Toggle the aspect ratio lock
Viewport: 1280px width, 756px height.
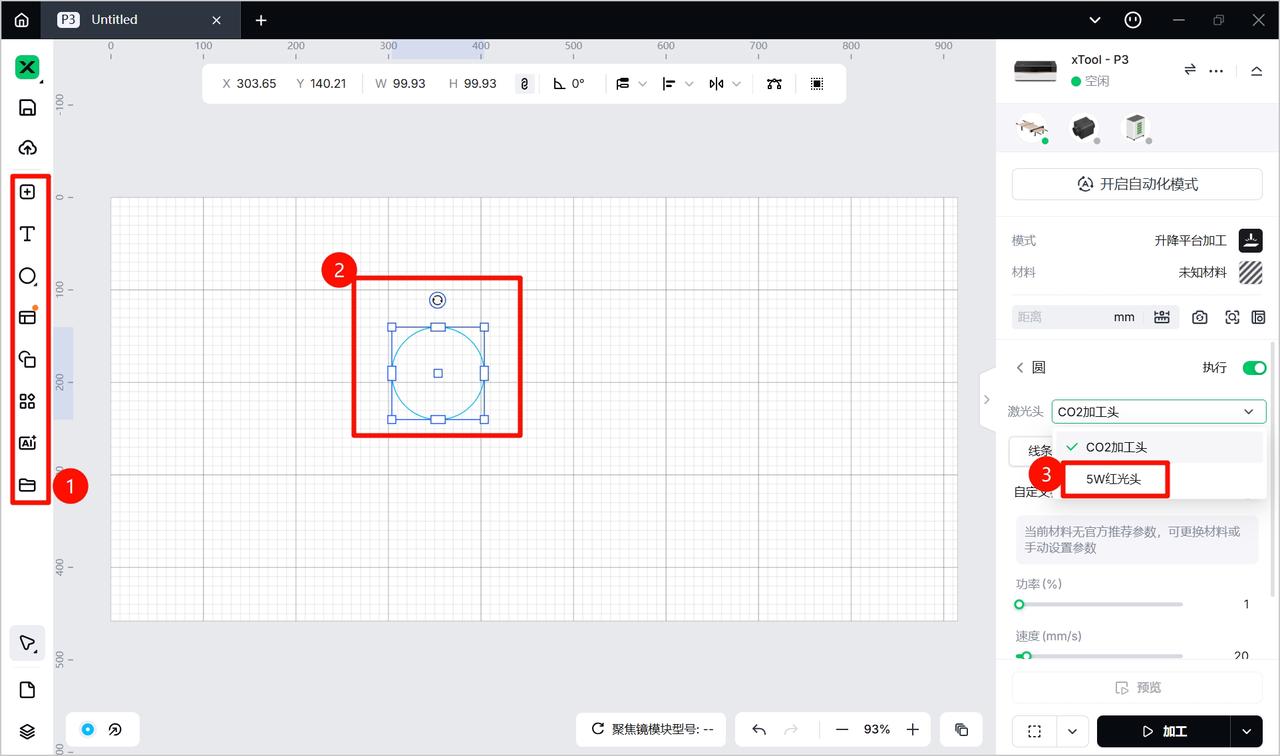524,84
